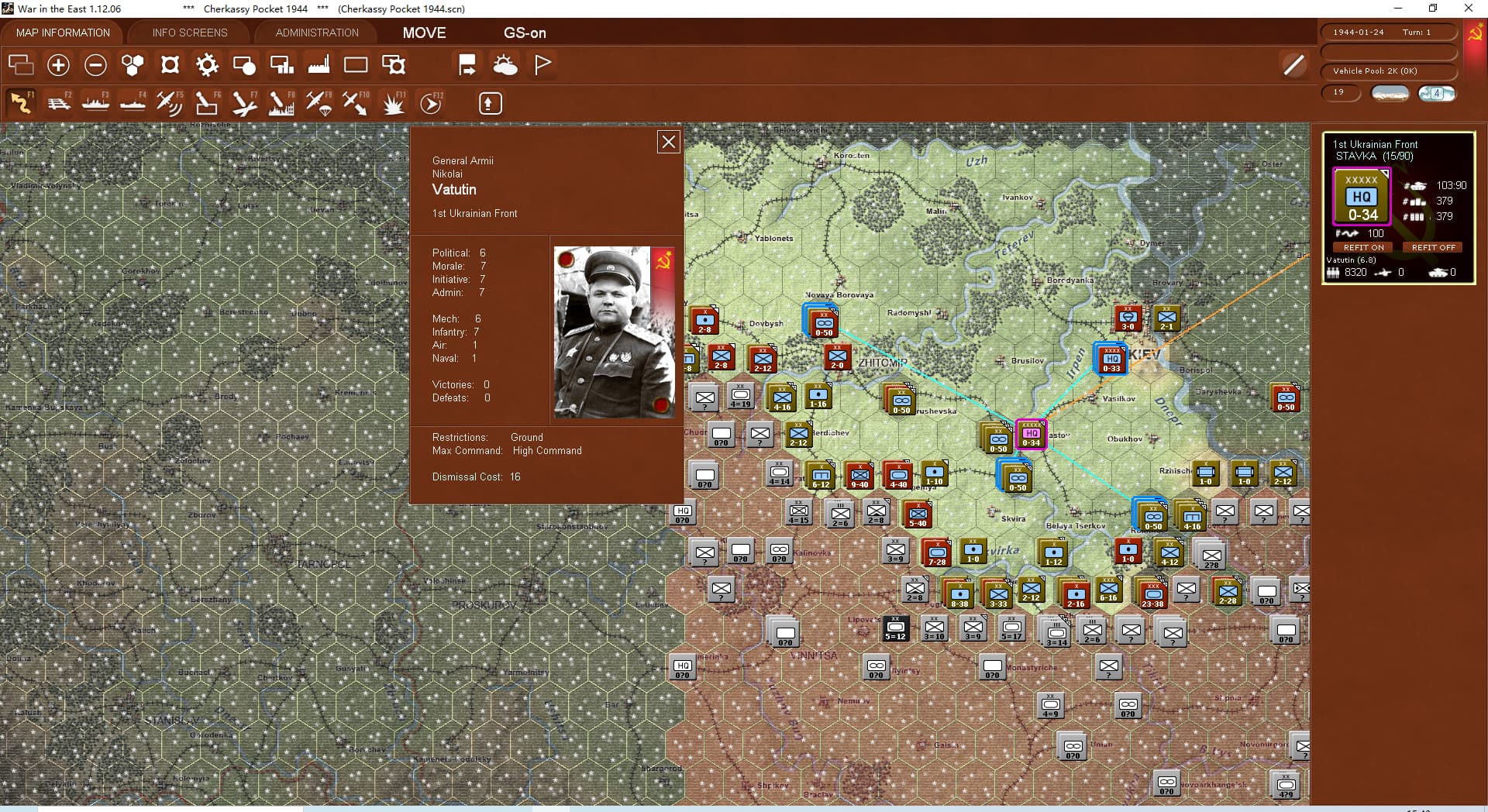Screen dimensions: 1488x812
Task: Turn REFIT ON for the HQ
Action: [x=1363, y=248]
